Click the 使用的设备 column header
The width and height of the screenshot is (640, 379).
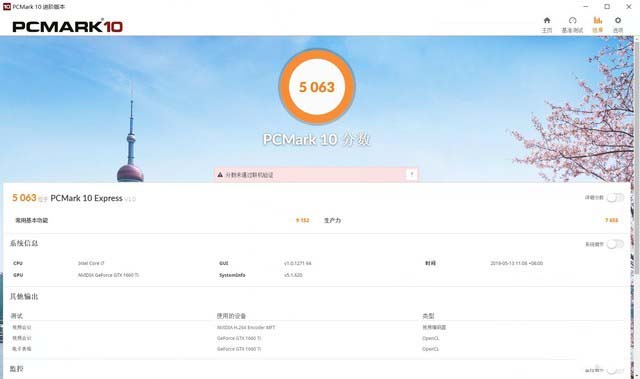231,316
